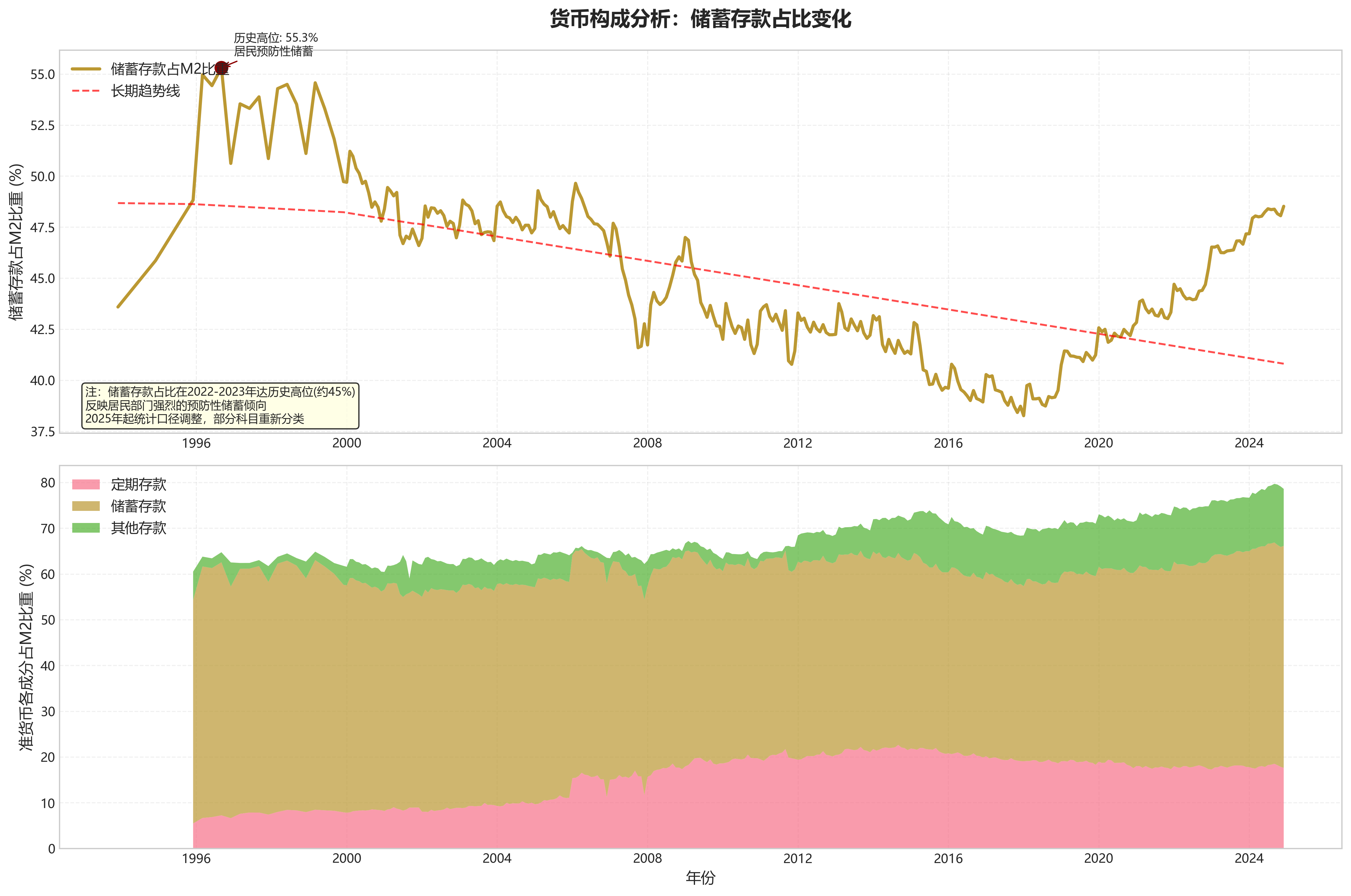Click the 80 y-axis tick on bottom chart
Image resolution: width=1351 pixels, height=896 pixels.
48,483
